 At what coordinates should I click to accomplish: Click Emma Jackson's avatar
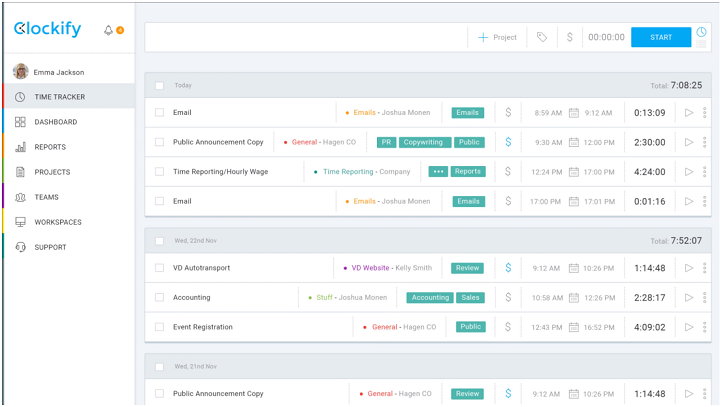coord(21,72)
